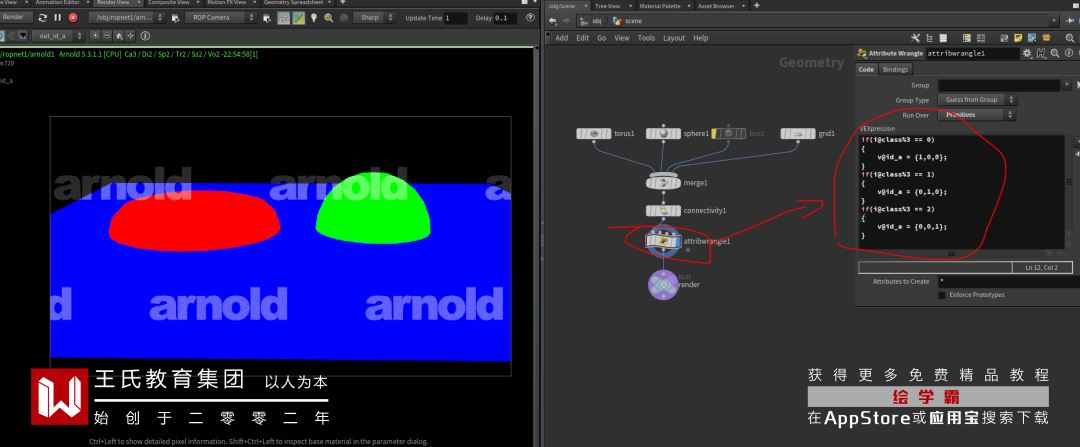Select the torus1 node
The height and width of the screenshot is (447, 1080).
(594, 134)
